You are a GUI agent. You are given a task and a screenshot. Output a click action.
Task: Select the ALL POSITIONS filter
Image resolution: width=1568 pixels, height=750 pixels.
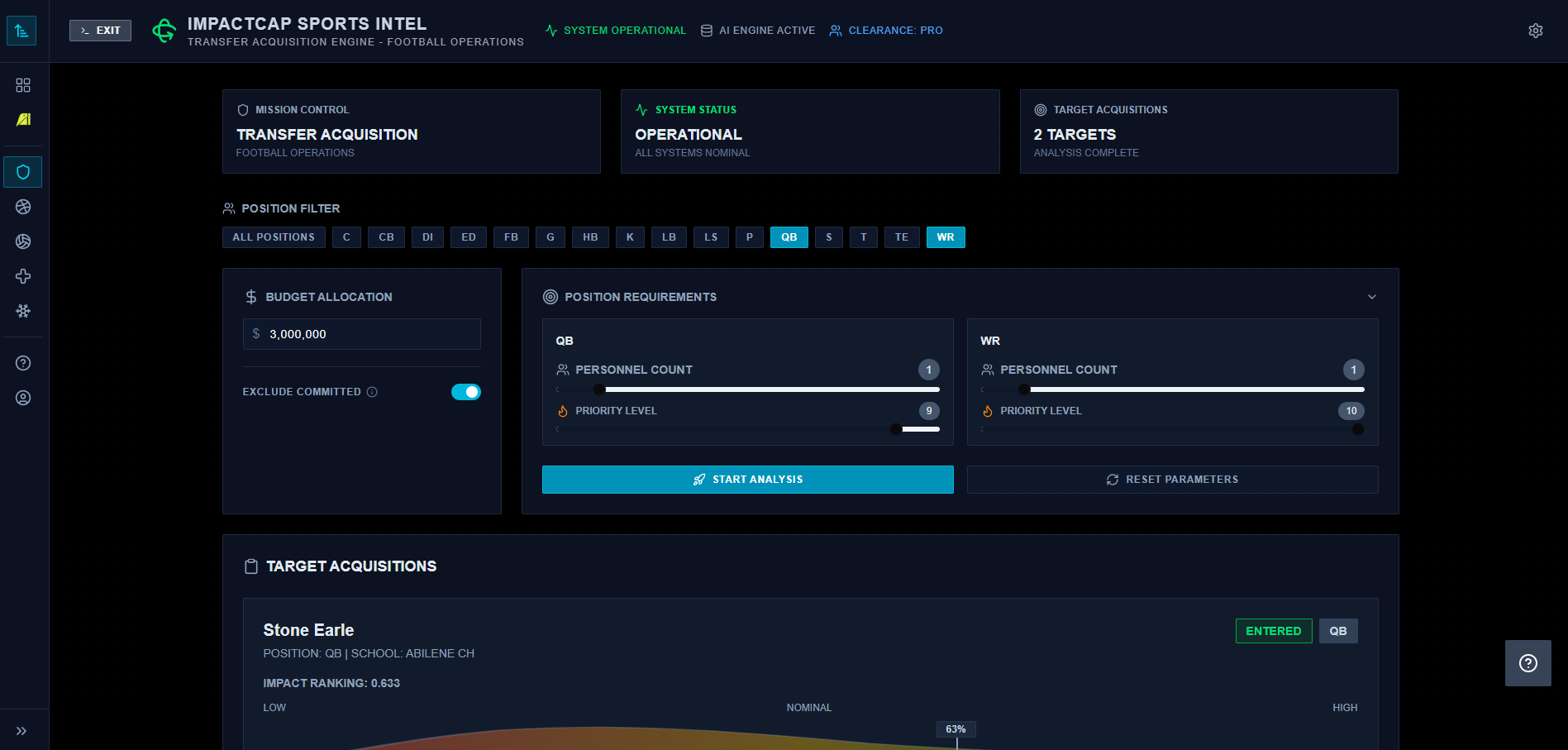point(274,237)
